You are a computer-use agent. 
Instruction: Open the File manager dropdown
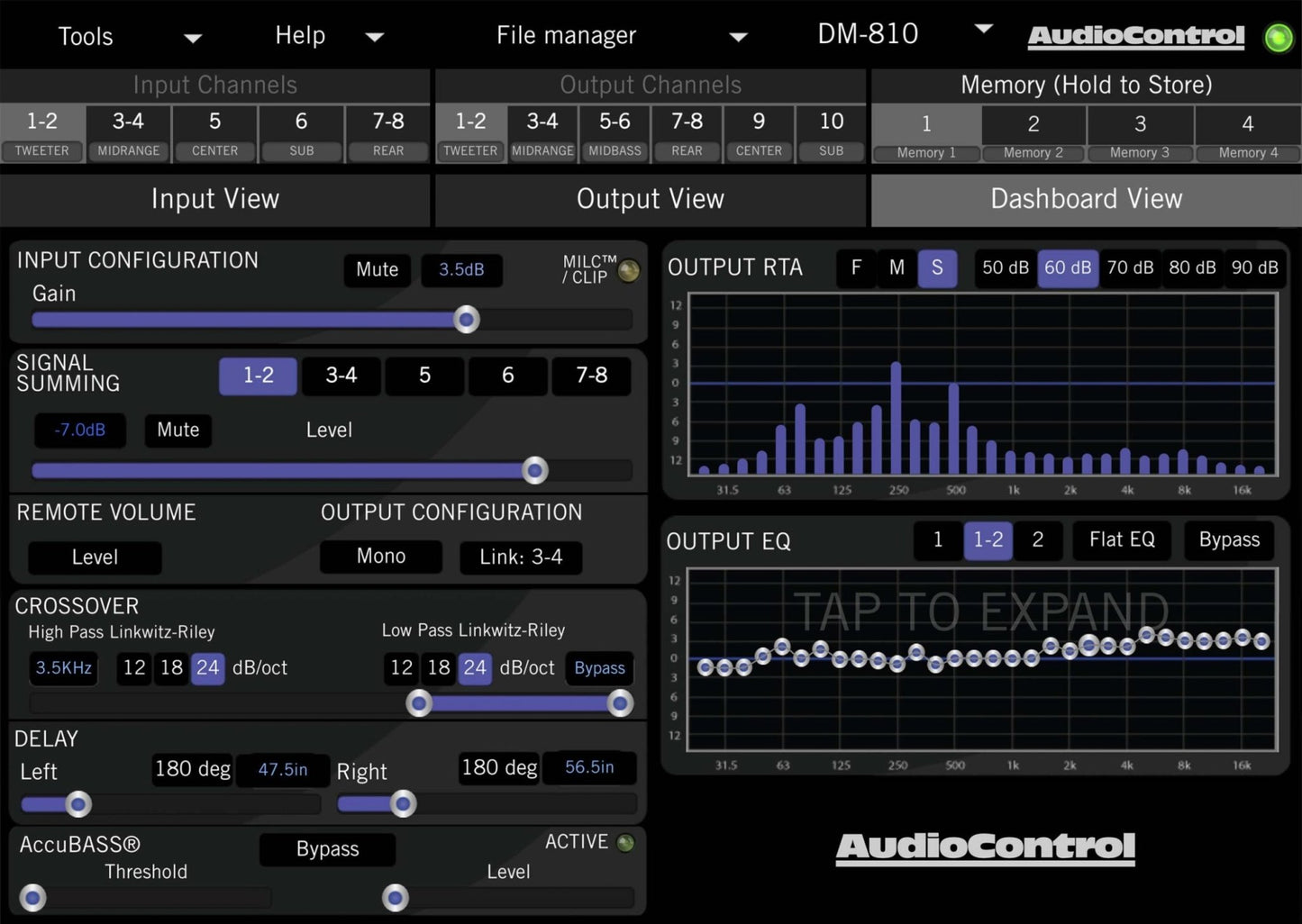click(566, 36)
